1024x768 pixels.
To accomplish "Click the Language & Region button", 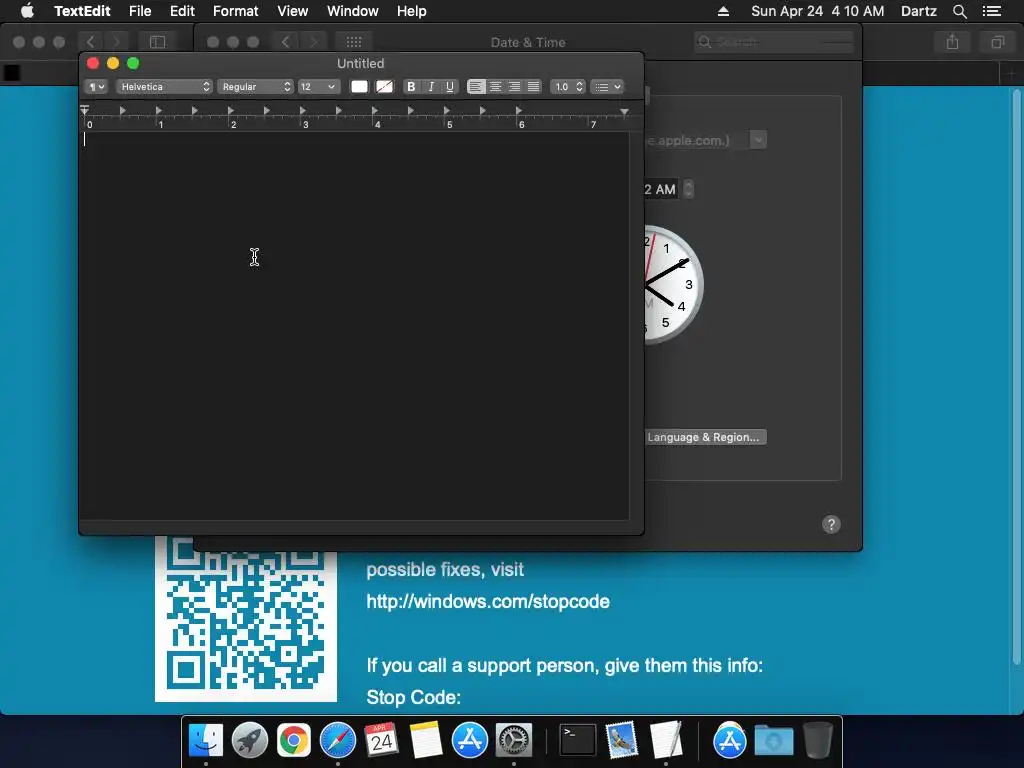I will [705, 437].
